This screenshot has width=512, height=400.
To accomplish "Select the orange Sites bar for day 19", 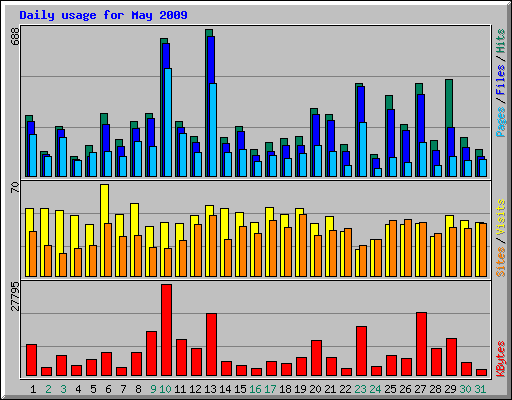I will pos(303,245).
